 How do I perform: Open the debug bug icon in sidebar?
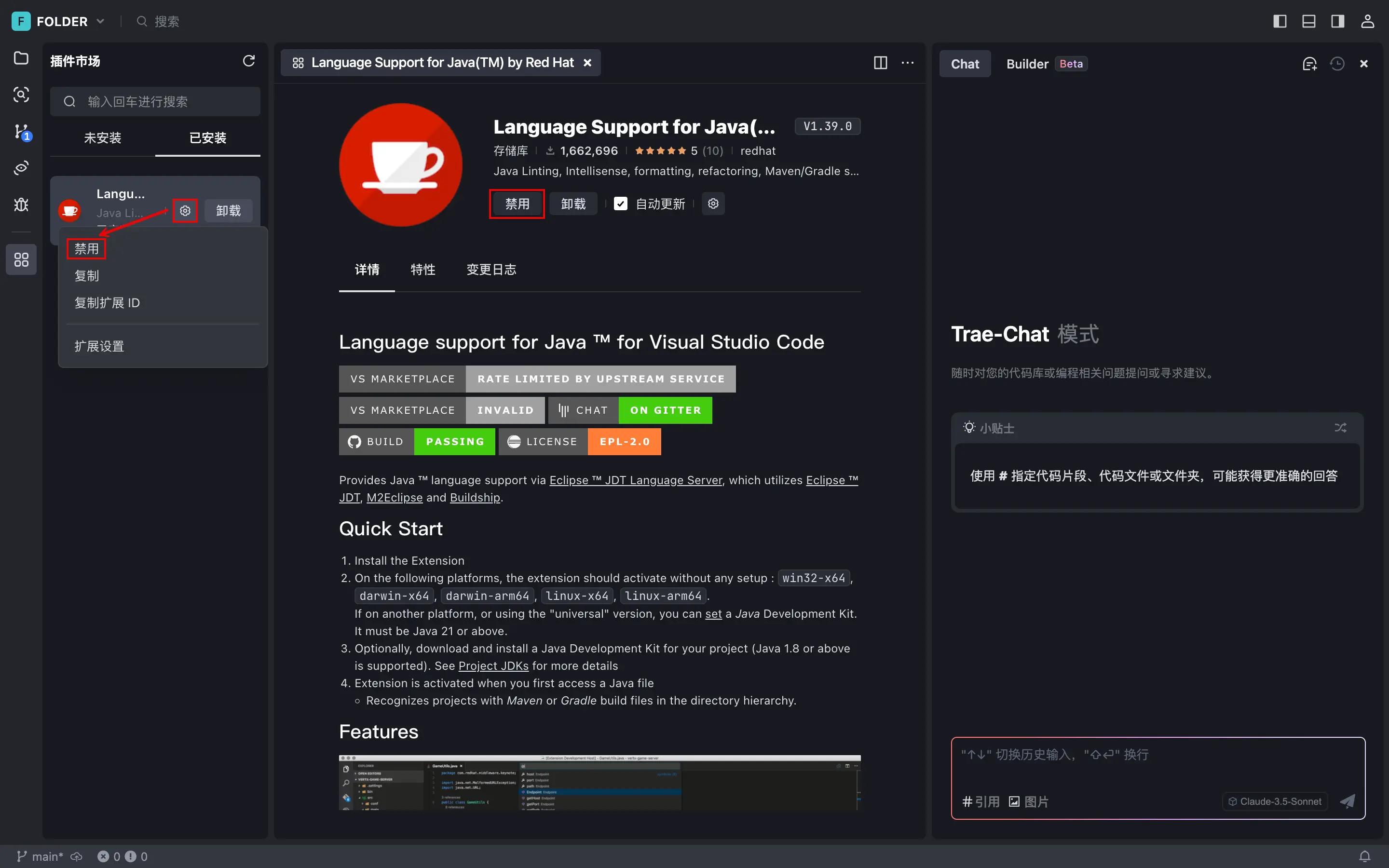(x=21, y=204)
